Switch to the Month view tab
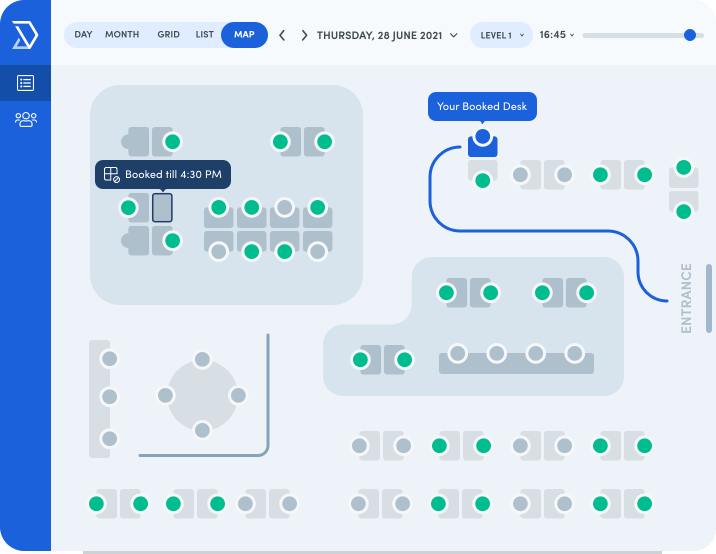The height and width of the screenshot is (554, 716). [x=122, y=35]
